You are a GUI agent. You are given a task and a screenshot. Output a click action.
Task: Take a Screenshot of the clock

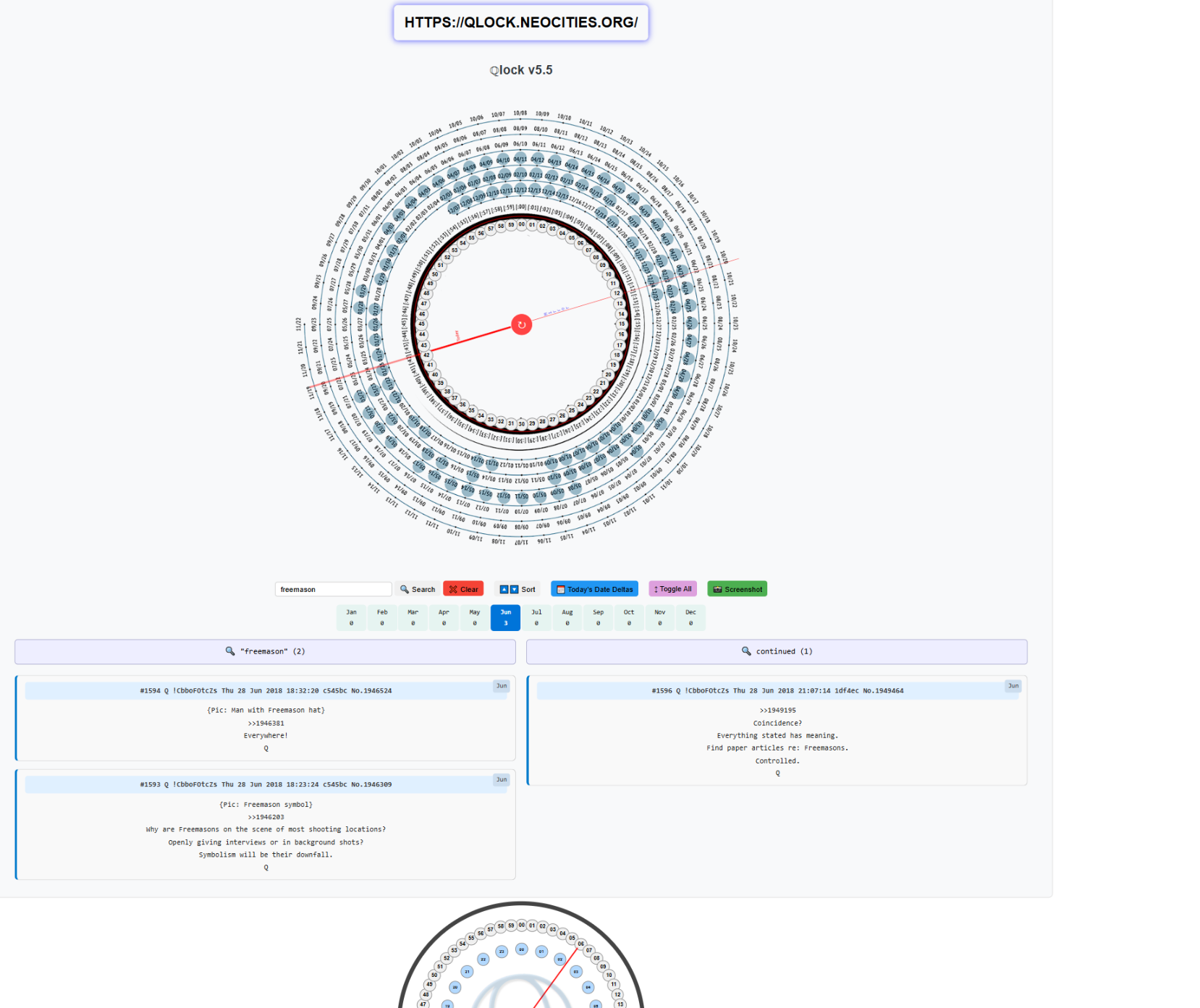click(x=737, y=589)
